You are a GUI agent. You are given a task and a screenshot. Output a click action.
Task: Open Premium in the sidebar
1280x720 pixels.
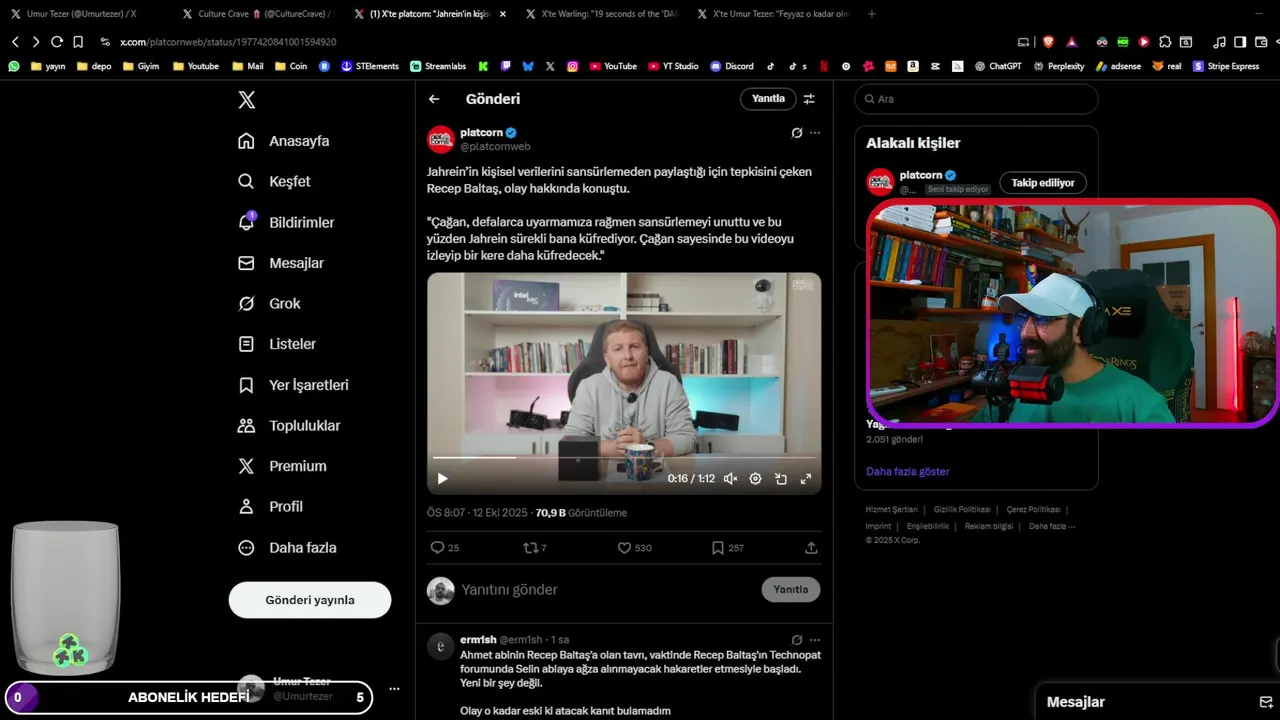[x=281, y=466]
